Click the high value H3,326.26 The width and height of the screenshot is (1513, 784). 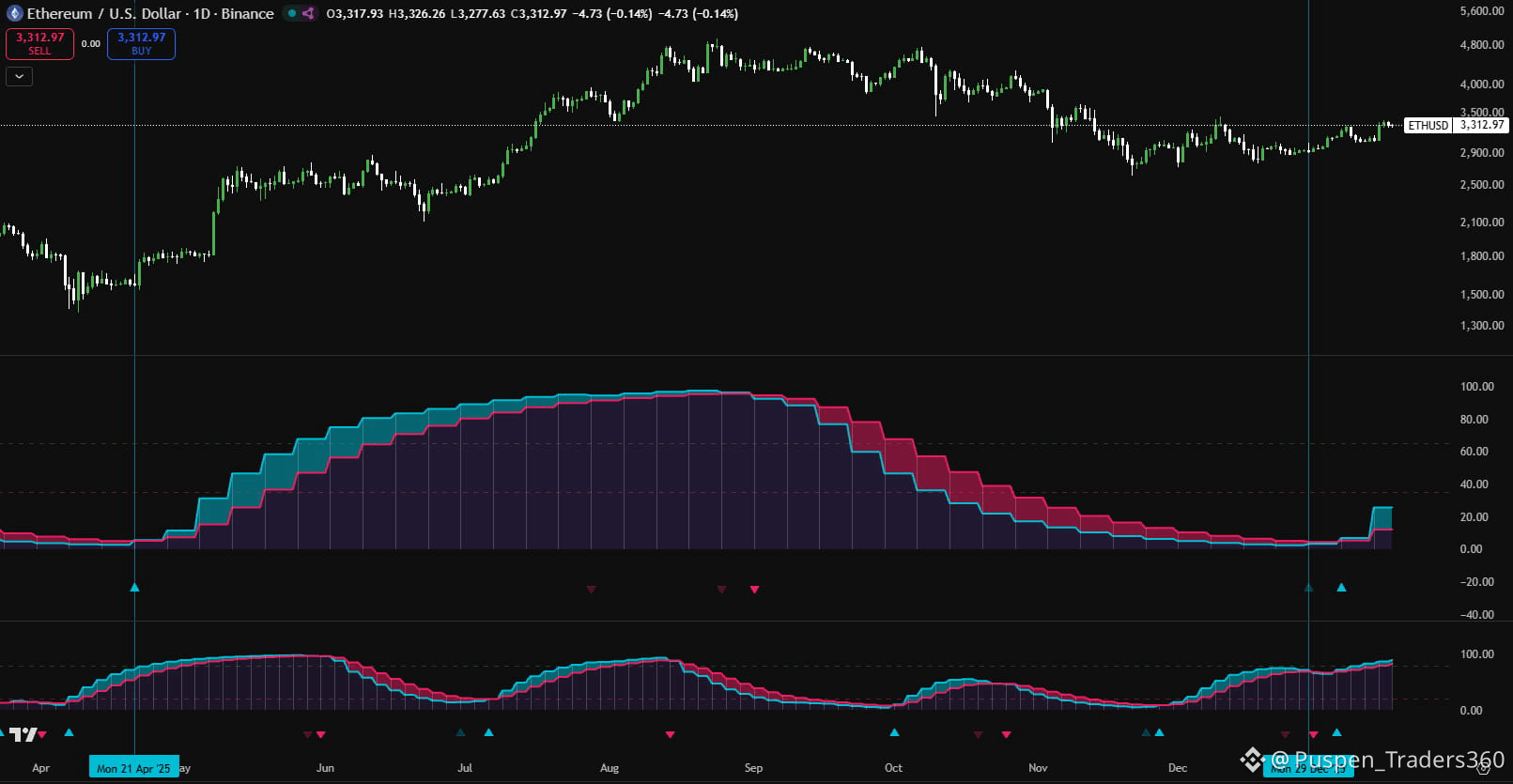(417, 13)
